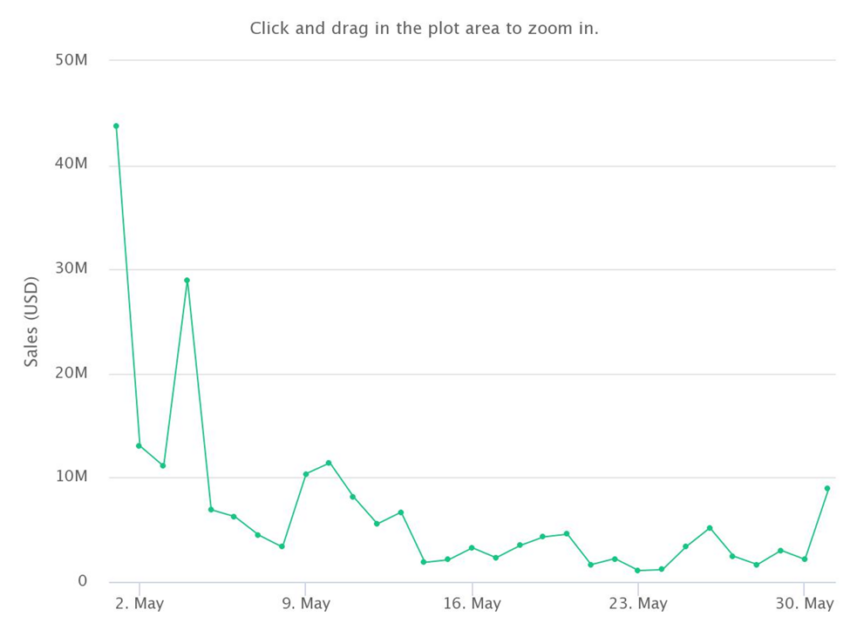
Task: Select the 30M y-axis label
Action: coord(71,268)
